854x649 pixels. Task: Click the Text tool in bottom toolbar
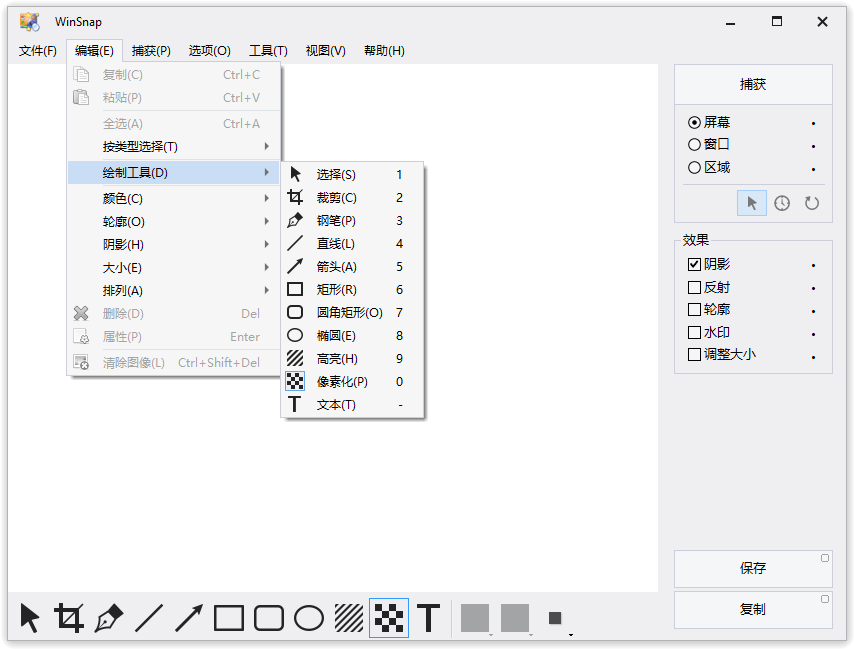coord(429,618)
